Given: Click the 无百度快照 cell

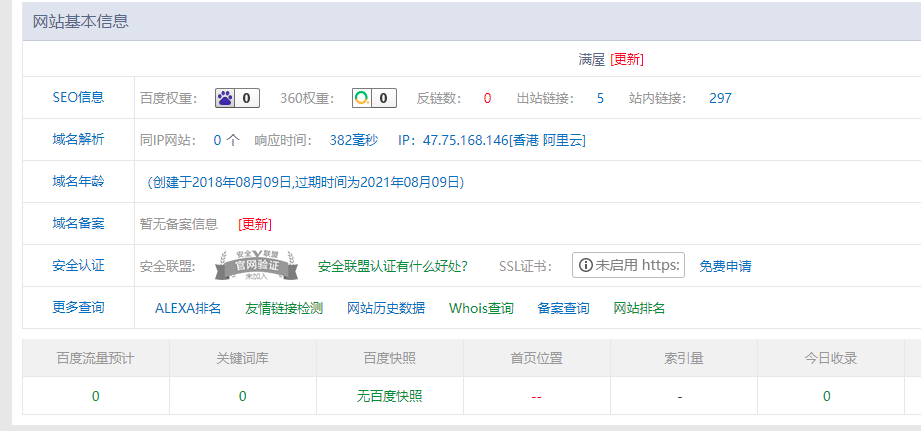Looking at the screenshot, I should [389, 396].
